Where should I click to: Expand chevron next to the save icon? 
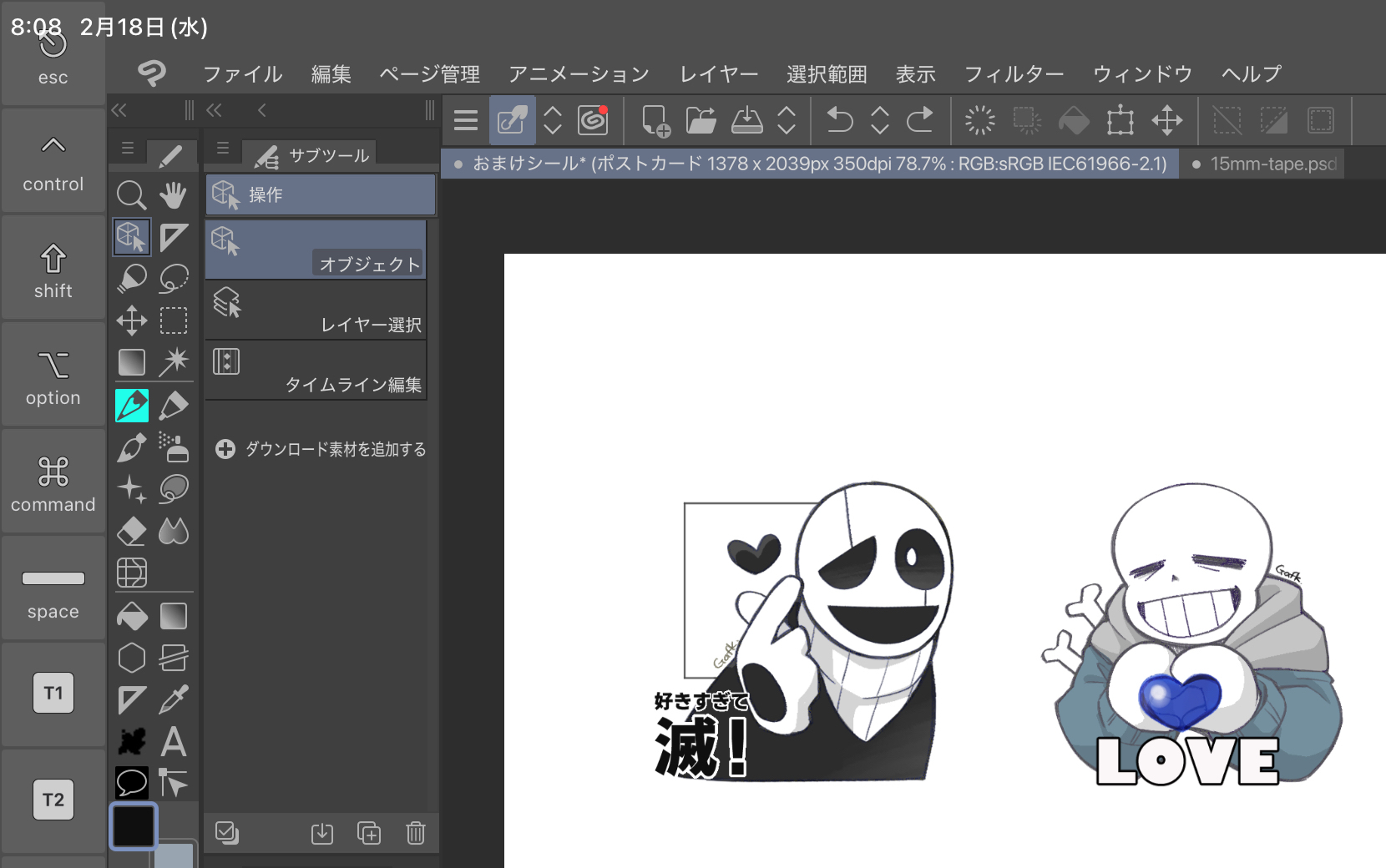(787, 121)
